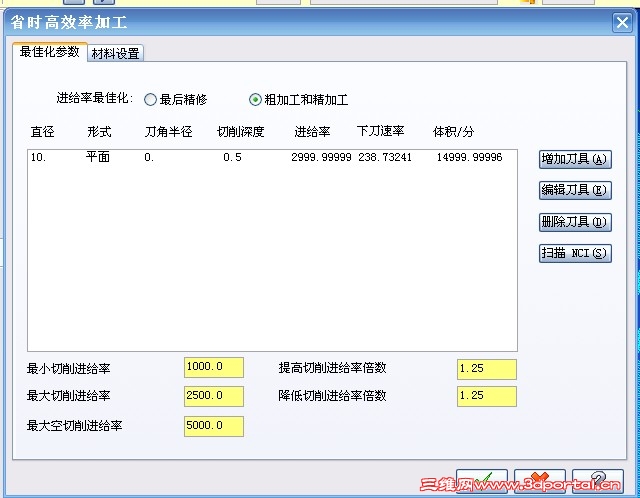This screenshot has height=498, width=640.
Task: Click volume value 14999.99996
Action: (x=469, y=158)
